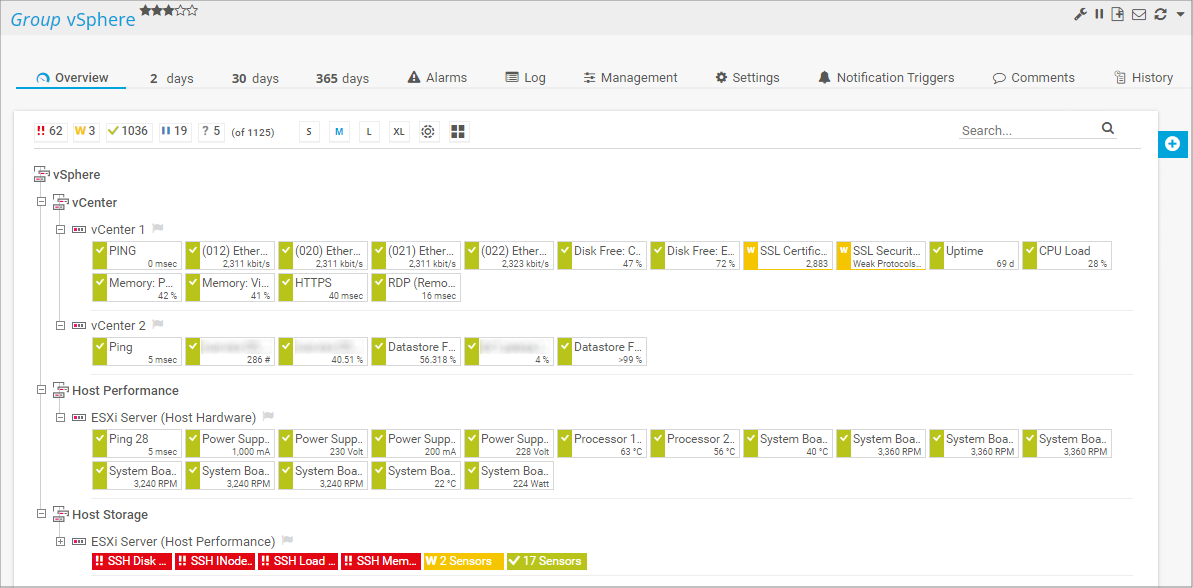Click the refresh scan now icon
This screenshot has height=588, width=1193.
pos(1160,14)
